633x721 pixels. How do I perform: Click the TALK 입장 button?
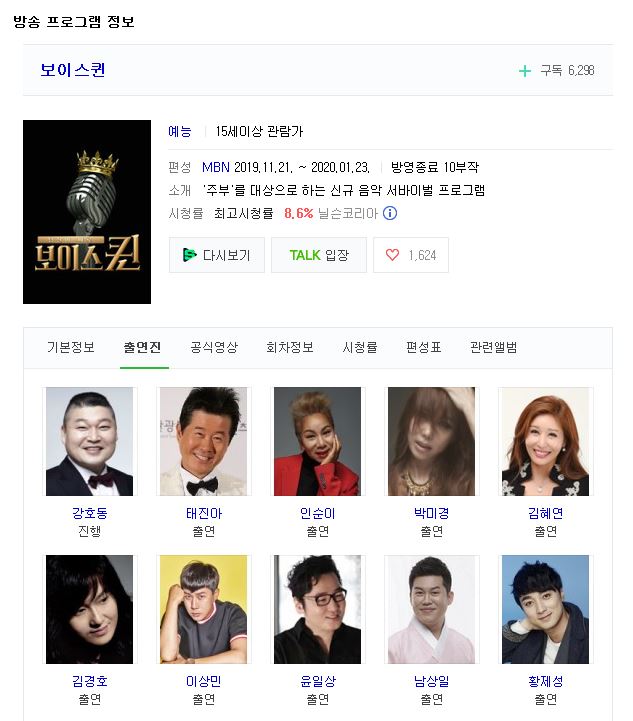point(319,255)
